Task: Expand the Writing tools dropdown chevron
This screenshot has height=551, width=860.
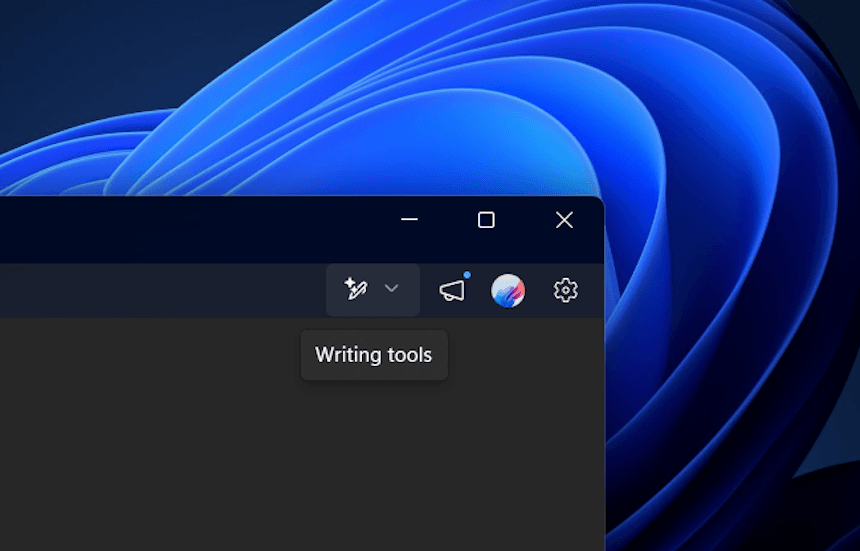Action: point(392,289)
